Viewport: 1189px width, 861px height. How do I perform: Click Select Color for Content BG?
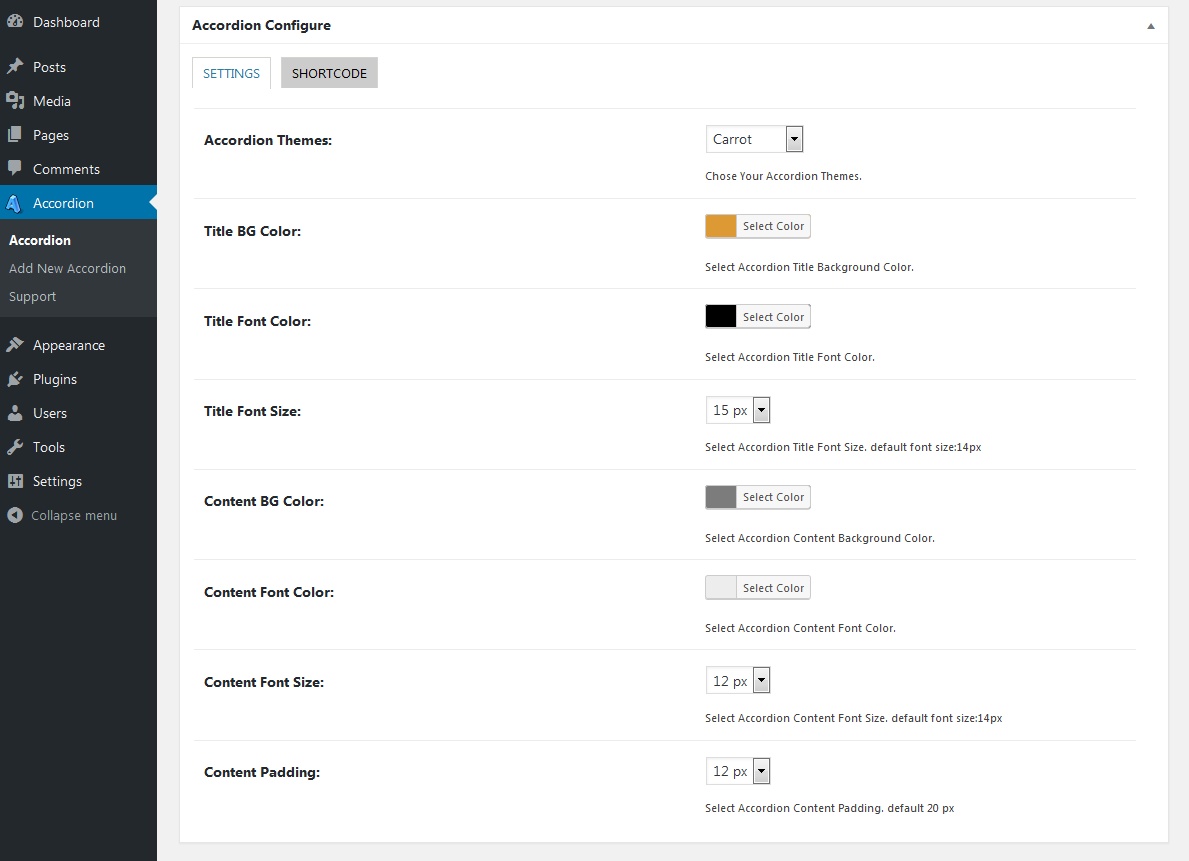[x=773, y=497]
